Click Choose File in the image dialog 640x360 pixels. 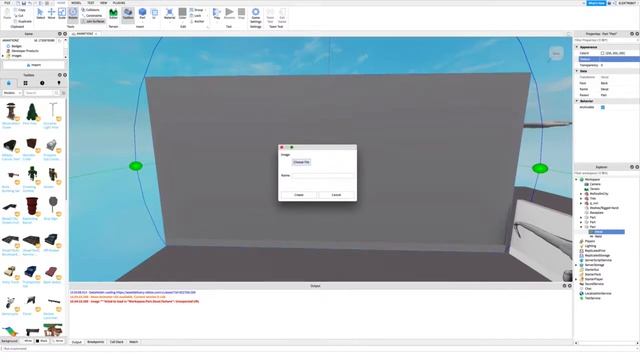tap(301, 162)
